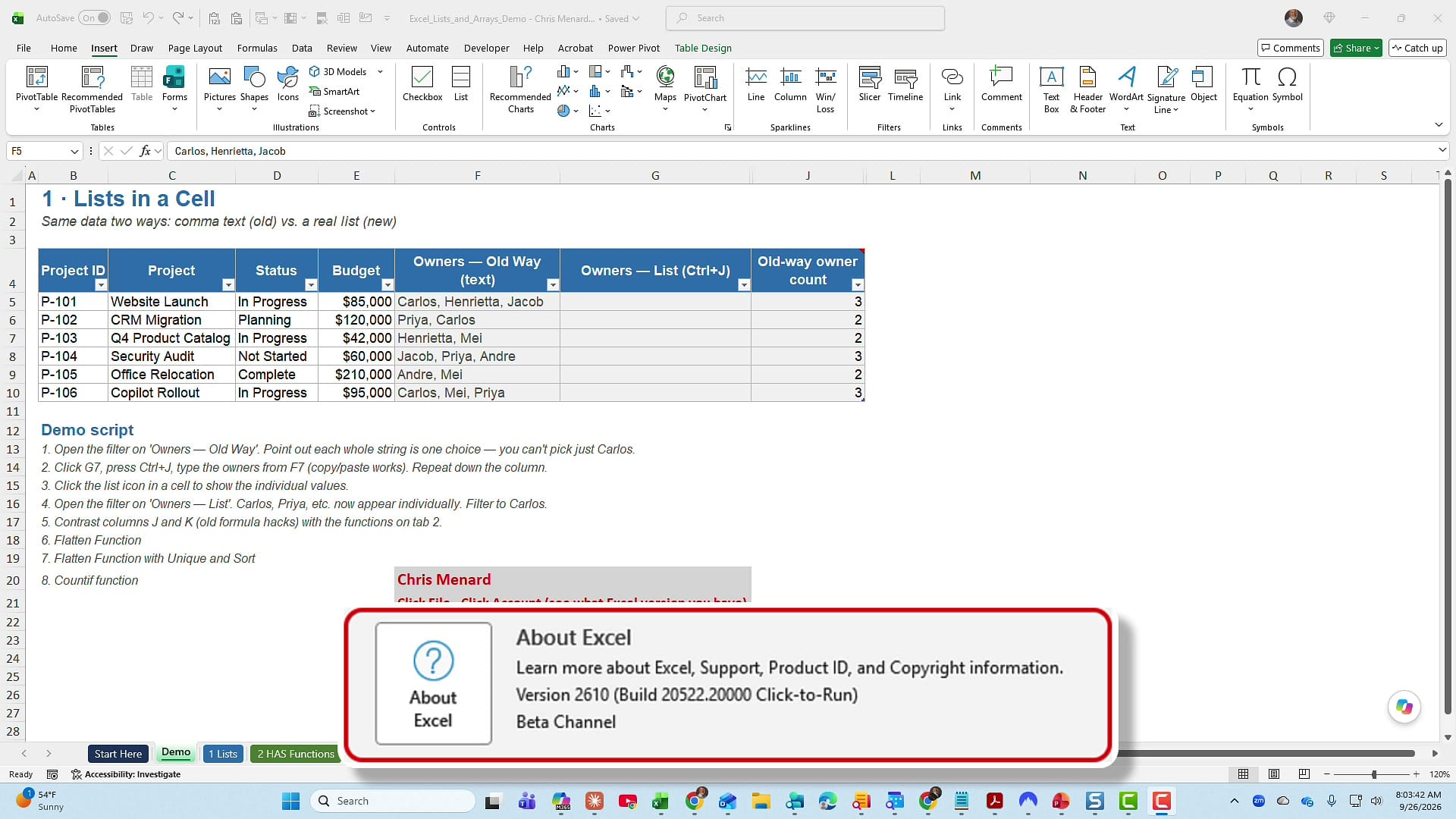Click the Catch up button
The width and height of the screenshot is (1456, 819).
[x=1417, y=48]
